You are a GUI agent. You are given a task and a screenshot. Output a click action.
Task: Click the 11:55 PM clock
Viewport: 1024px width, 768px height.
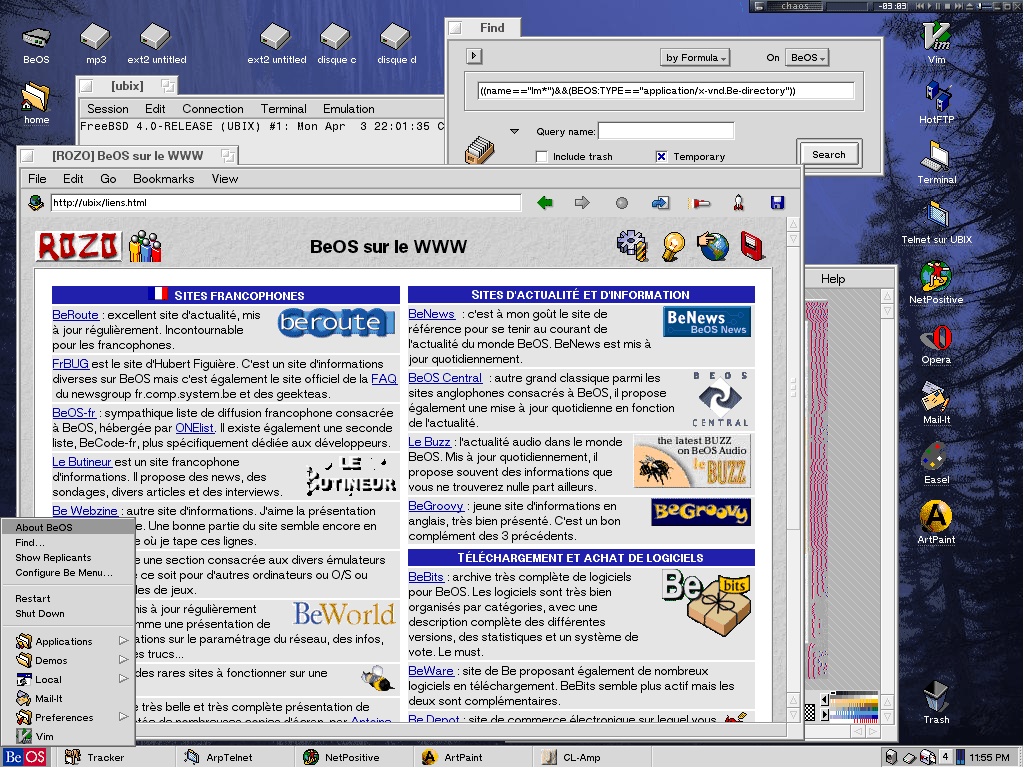pos(989,758)
